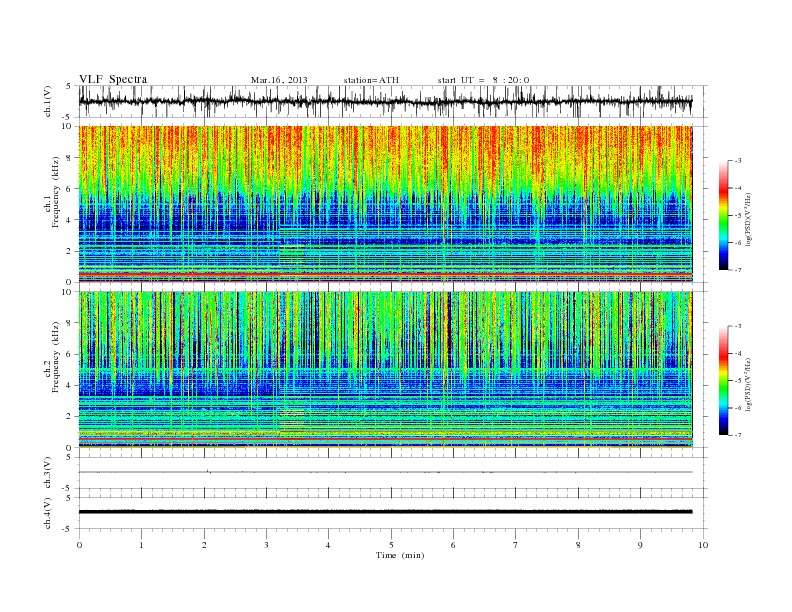Click the time axis tick label "6"
The width and height of the screenshot is (792, 612).
pyautogui.click(x=454, y=545)
